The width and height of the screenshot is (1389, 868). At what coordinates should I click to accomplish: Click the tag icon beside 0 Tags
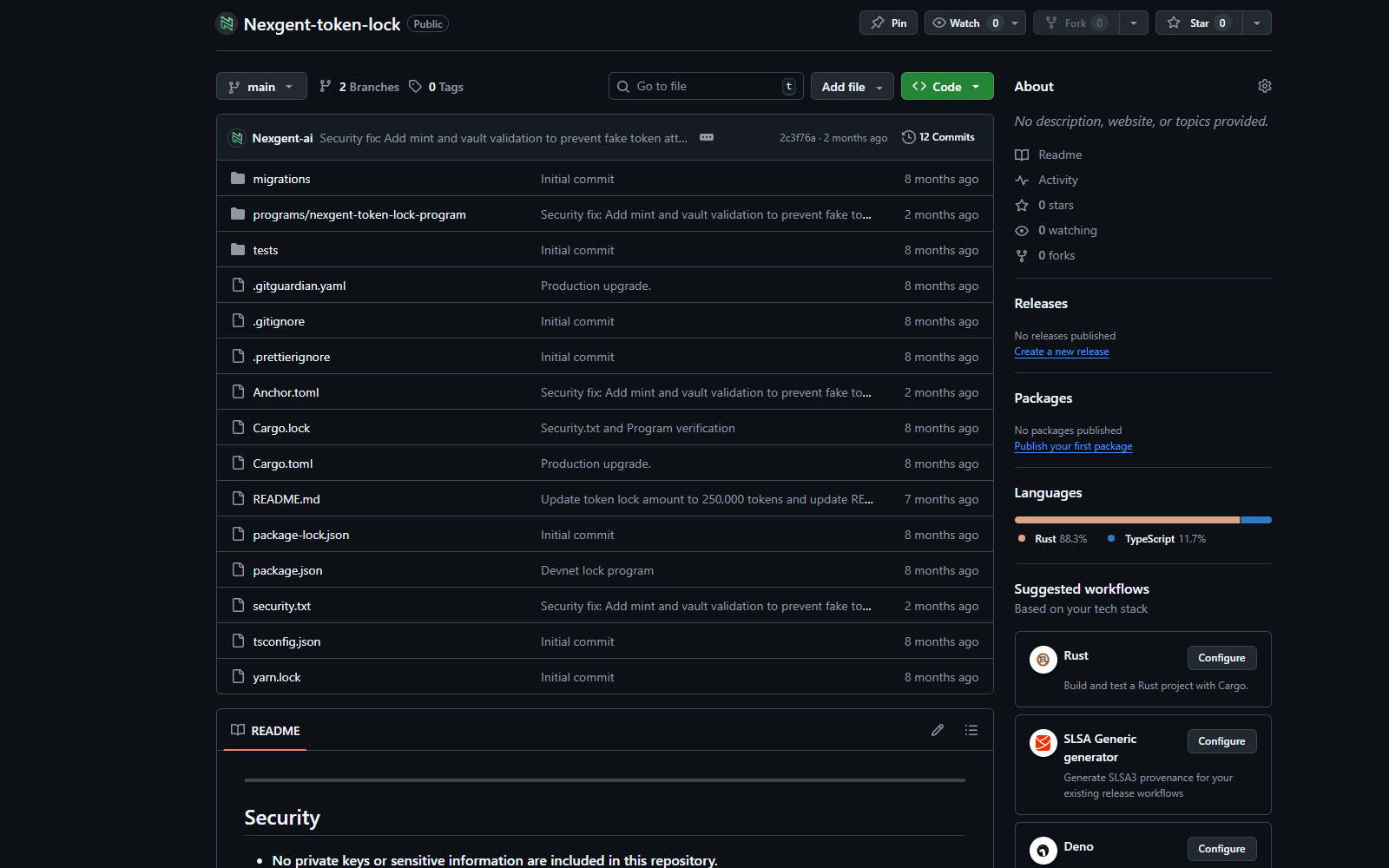point(416,86)
